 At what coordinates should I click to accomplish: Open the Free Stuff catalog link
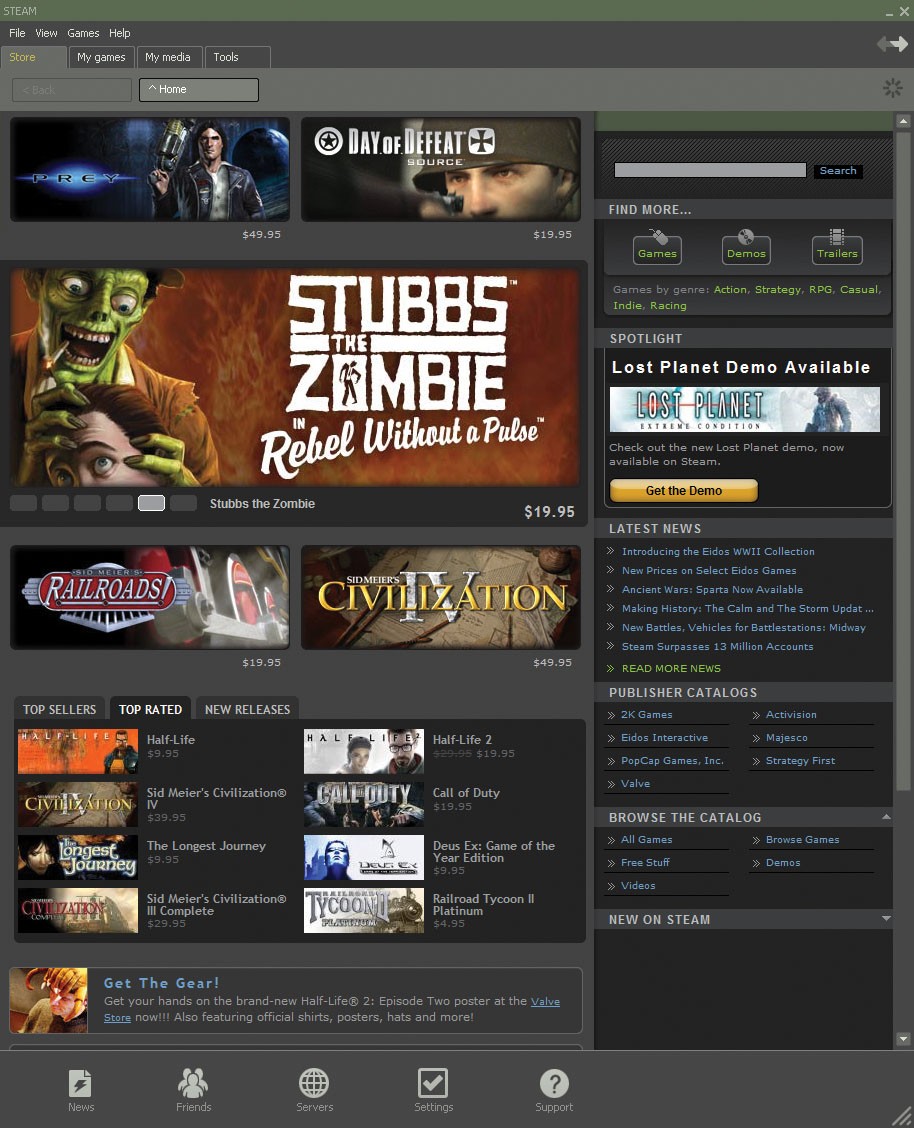click(645, 863)
